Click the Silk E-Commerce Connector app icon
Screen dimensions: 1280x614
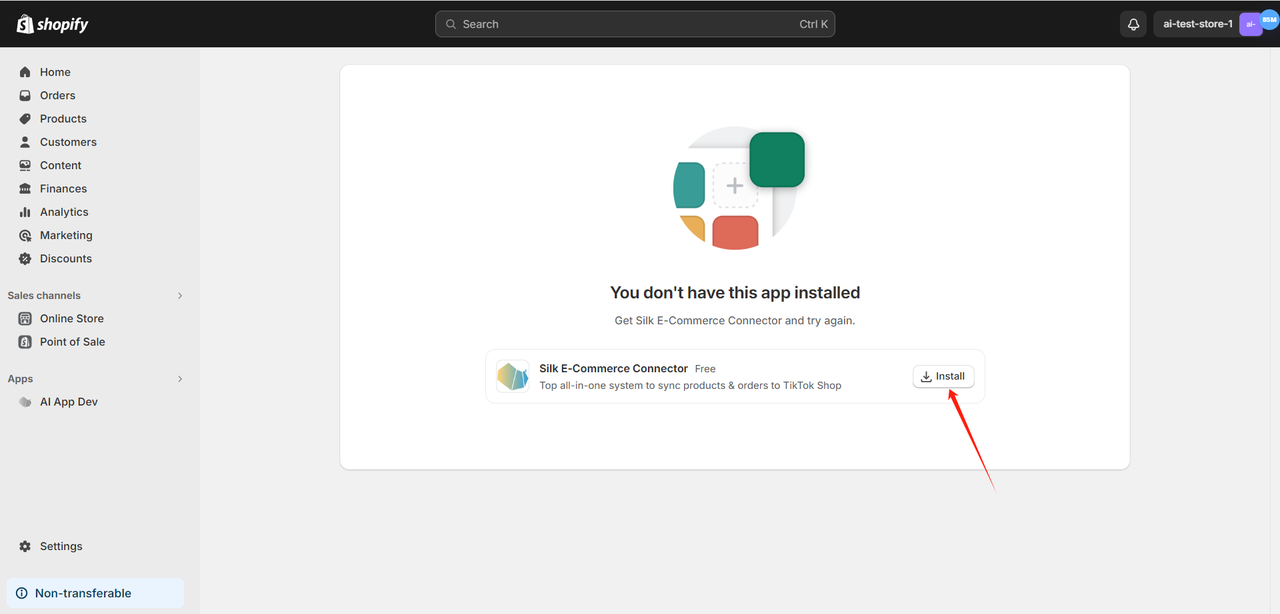(513, 376)
